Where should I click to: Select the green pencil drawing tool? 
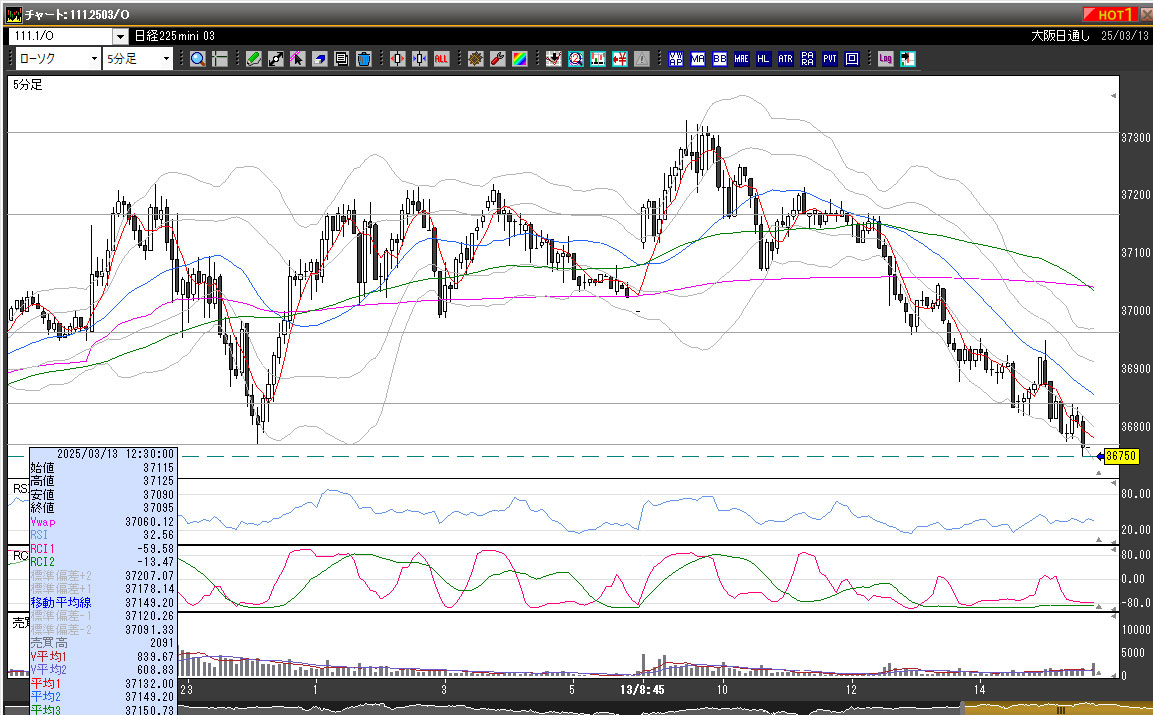(254, 59)
